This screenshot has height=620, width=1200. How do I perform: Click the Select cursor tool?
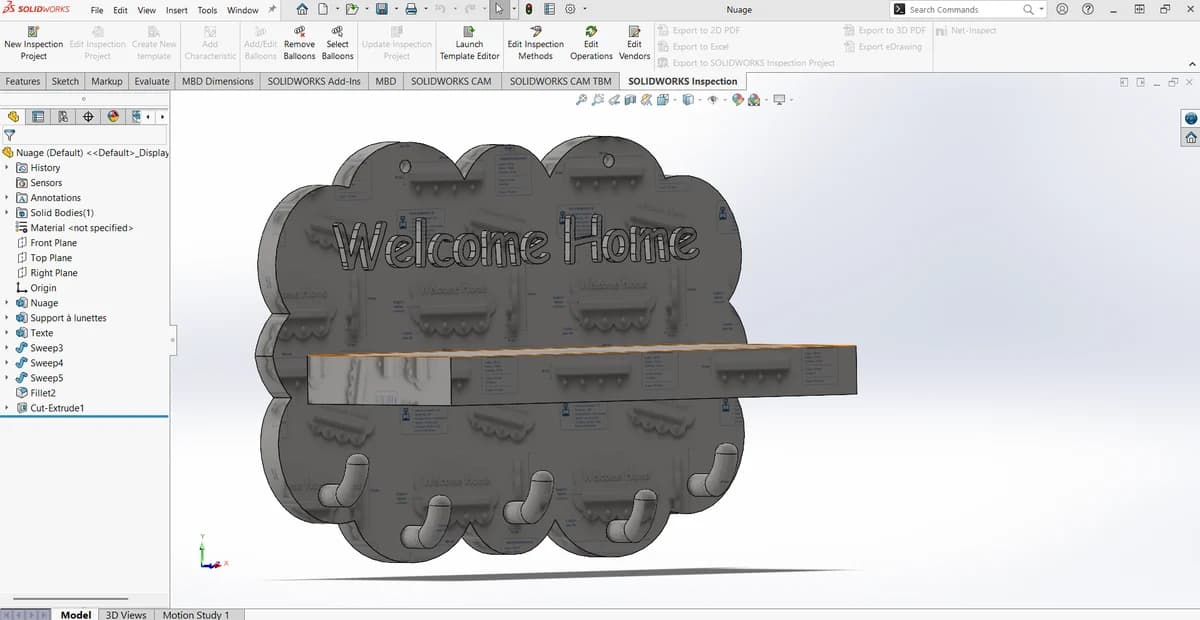coord(500,9)
